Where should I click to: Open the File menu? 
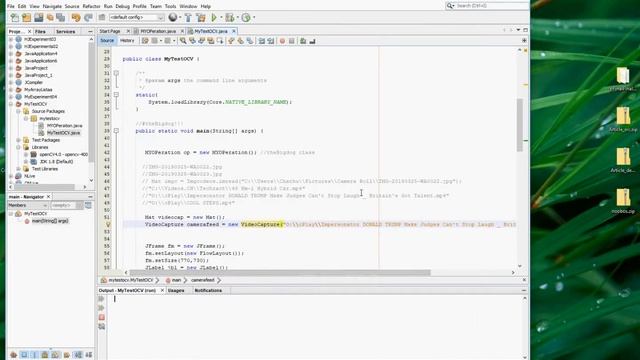pos(11,6)
